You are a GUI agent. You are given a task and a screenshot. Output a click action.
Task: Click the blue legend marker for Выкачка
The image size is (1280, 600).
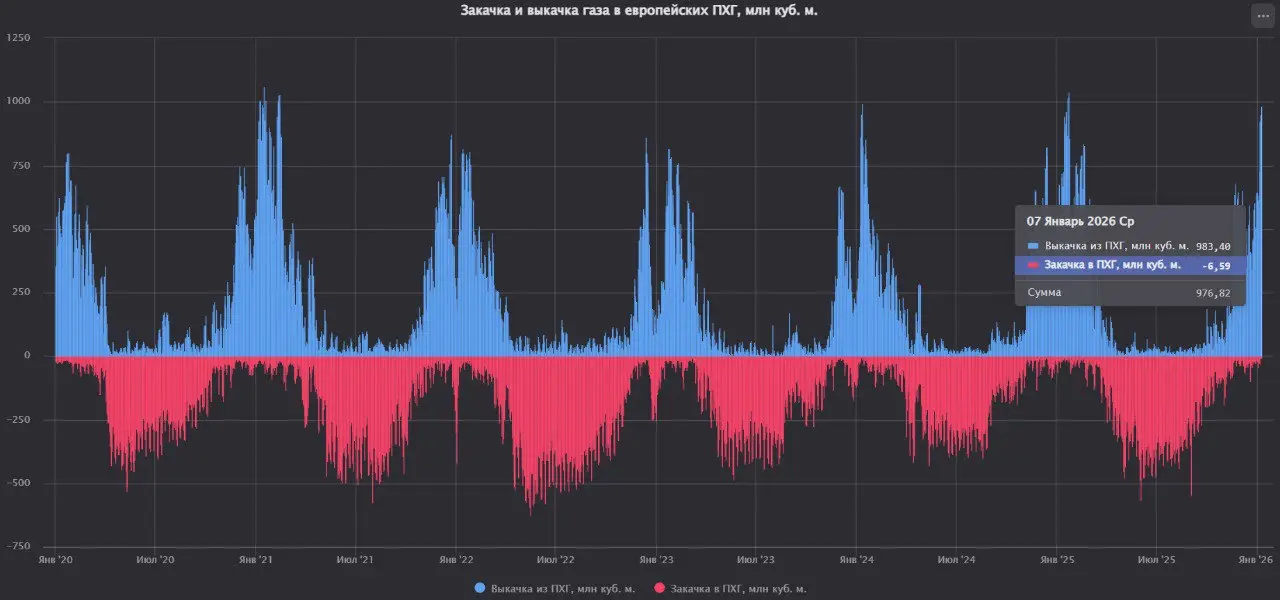[x=480, y=588]
